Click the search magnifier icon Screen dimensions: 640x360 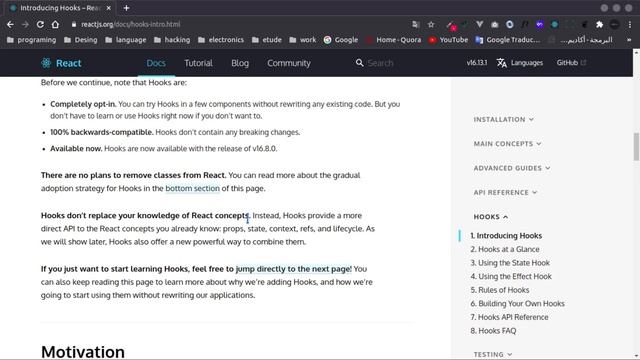click(360, 63)
